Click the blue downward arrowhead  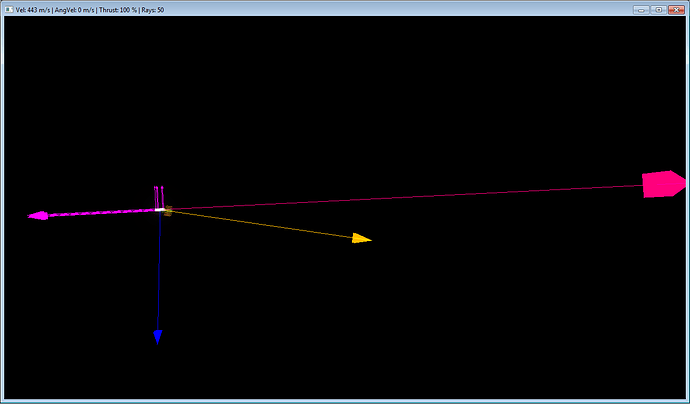[x=157, y=336]
